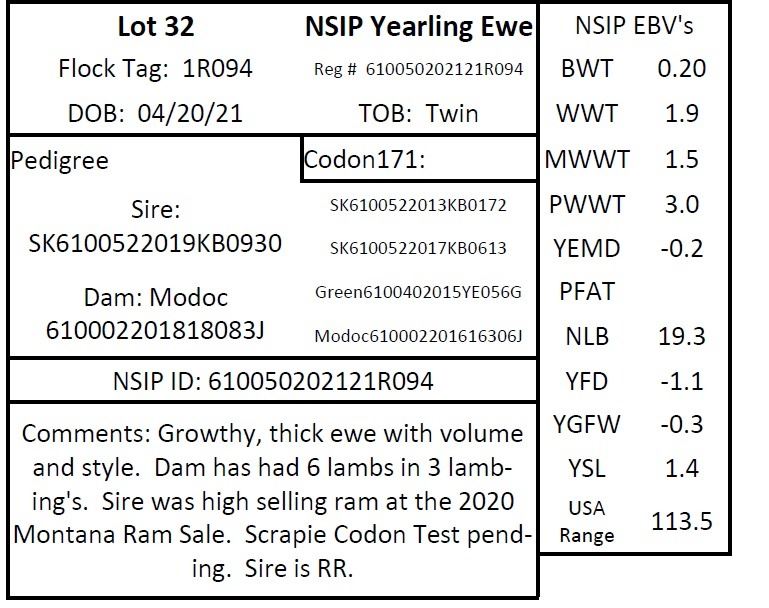Click the BWT value 0.20

click(681, 69)
